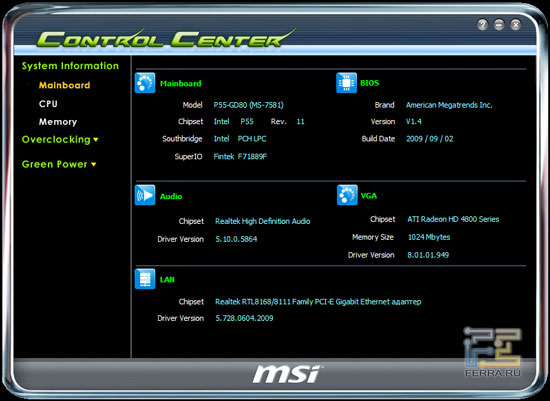Click Realtek RTL8168/8111 LAN chipset text
Image resolution: width=550 pixels, height=401 pixels.
(x=318, y=302)
